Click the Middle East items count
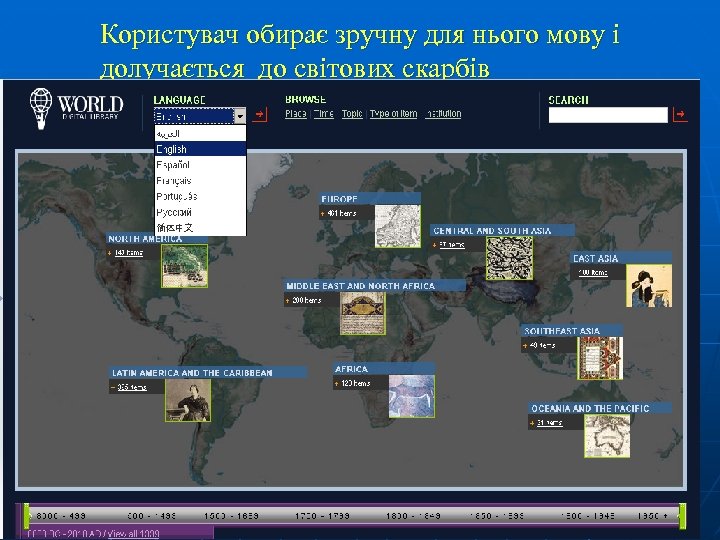The width and height of the screenshot is (720, 540). pos(307,300)
